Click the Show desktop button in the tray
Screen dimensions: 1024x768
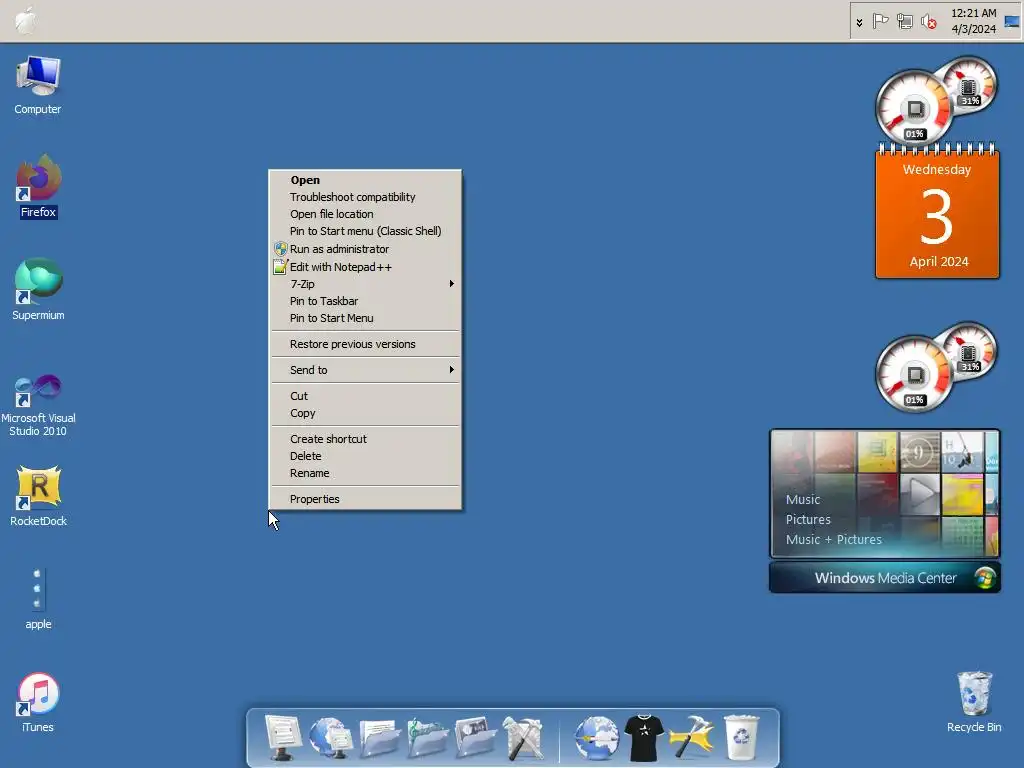pyautogui.click(x=1012, y=22)
